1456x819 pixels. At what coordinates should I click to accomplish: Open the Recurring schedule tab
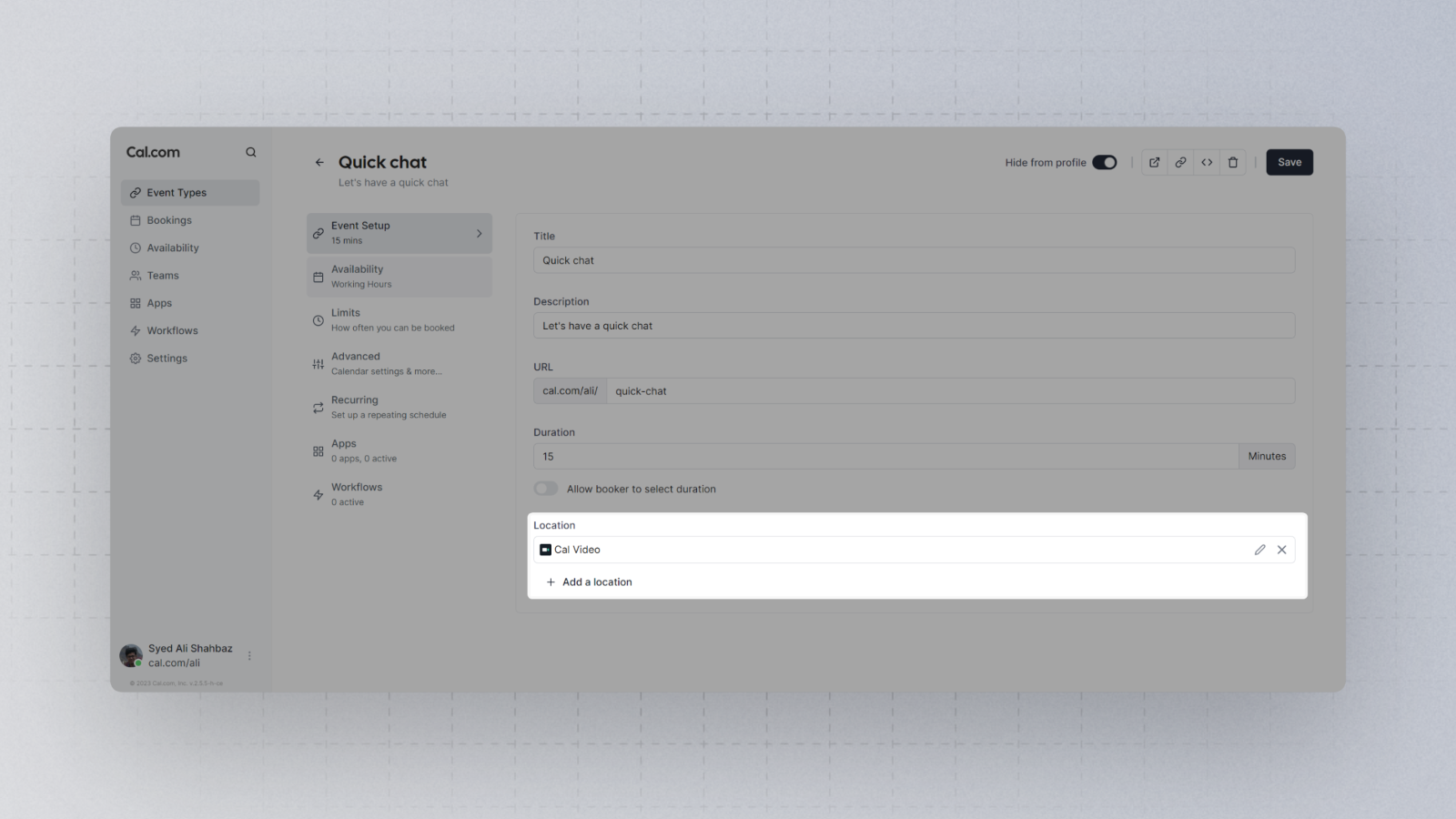pos(399,408)
